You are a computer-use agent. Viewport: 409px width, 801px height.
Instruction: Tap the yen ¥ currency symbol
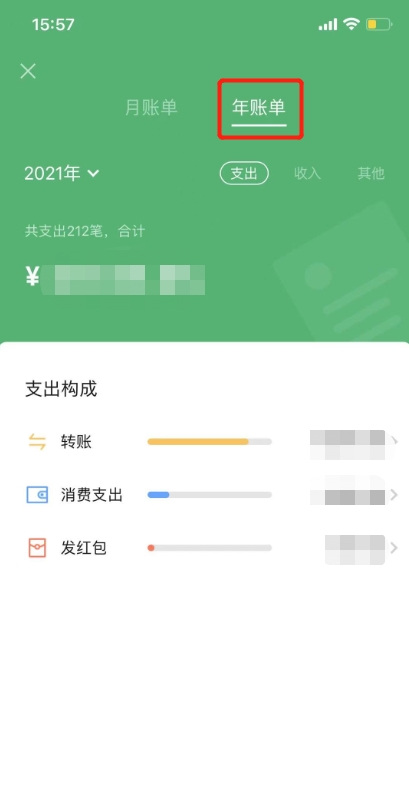click(33, 277)
